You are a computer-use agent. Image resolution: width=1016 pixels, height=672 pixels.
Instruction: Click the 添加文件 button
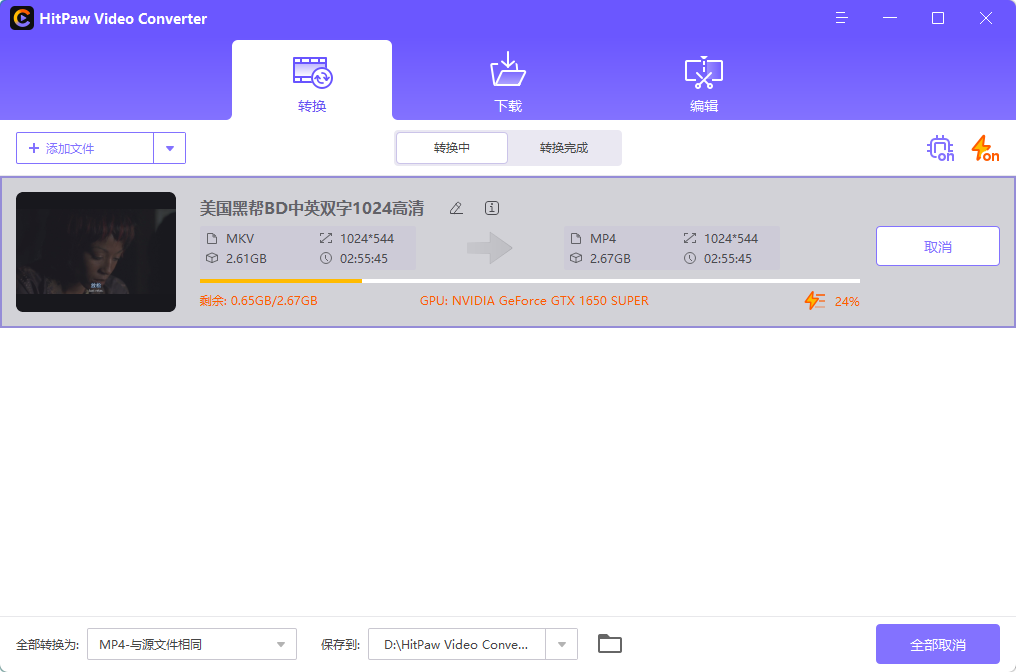click(x=85, y=148)
